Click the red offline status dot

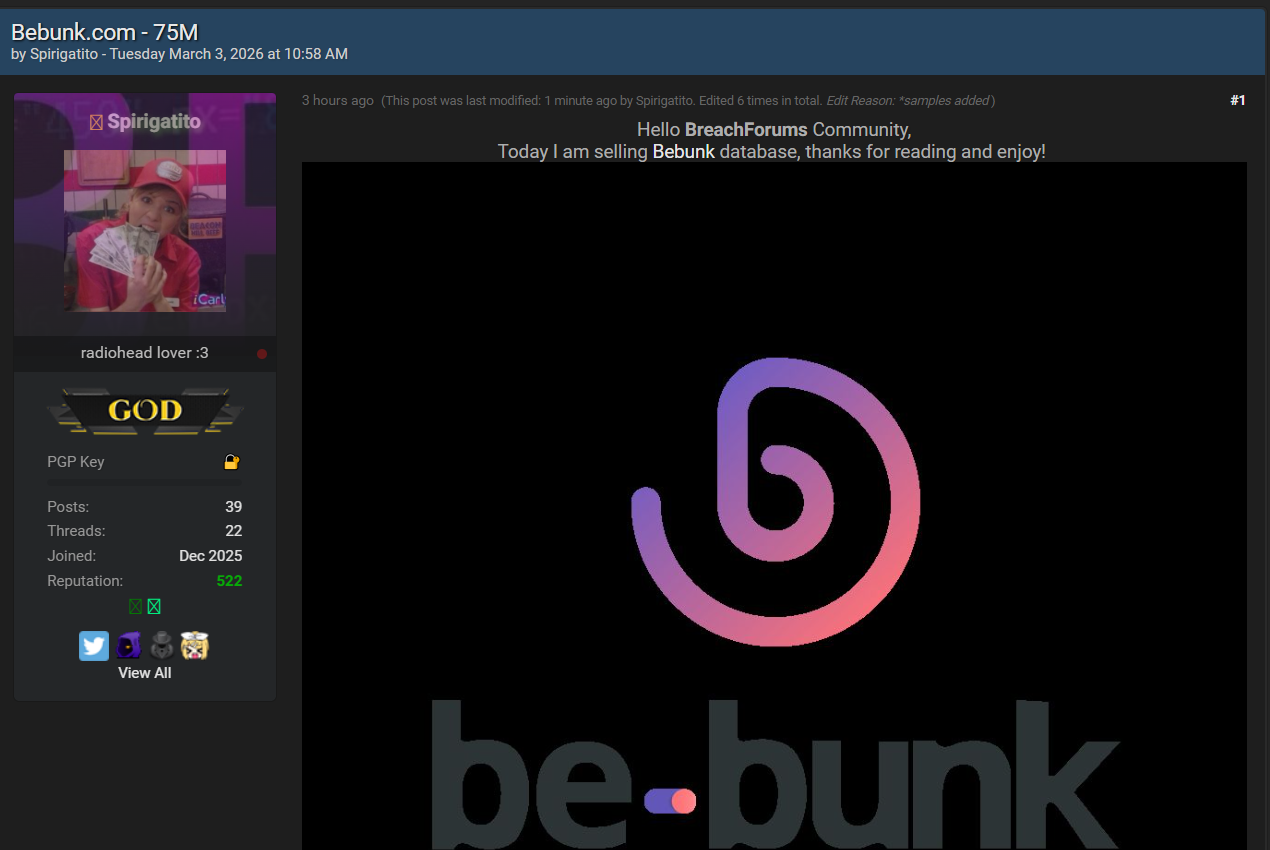[262, 354]
